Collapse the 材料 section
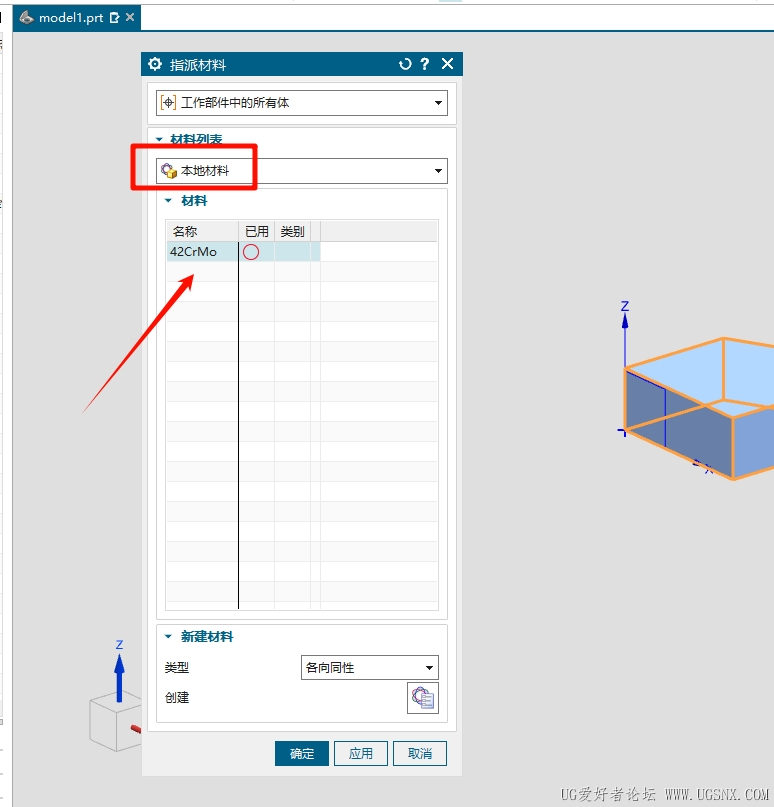This screenshot has width=774, height=807. (168, 201)
